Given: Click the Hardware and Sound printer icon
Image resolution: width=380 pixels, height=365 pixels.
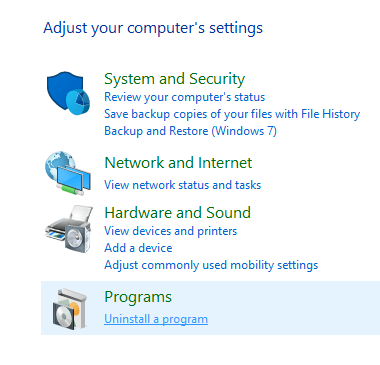Looking at the screenshot, I should click(69, 229).
